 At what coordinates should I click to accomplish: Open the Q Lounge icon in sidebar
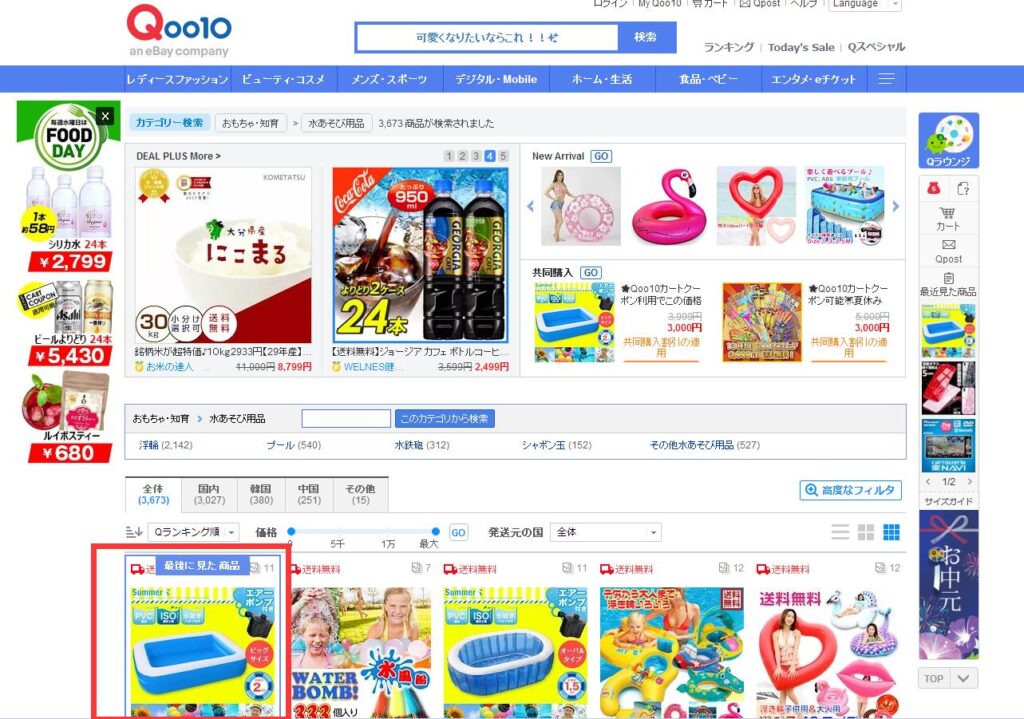point(948,140)
